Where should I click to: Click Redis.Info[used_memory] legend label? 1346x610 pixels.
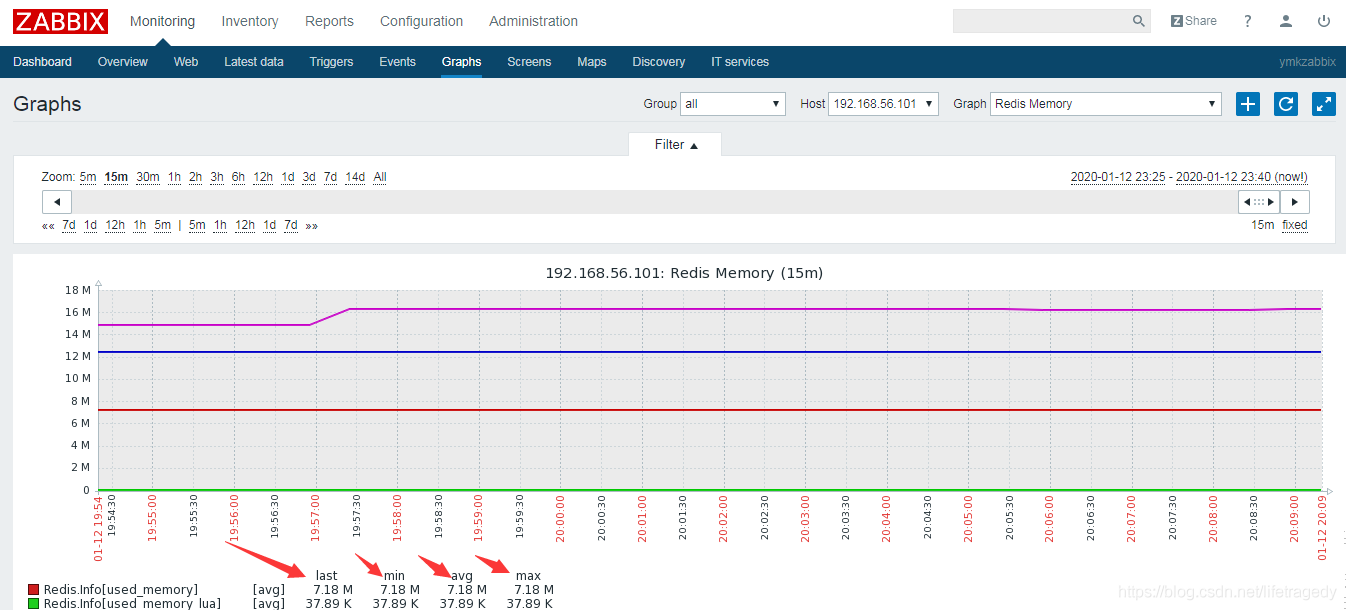(x=121, y=590)
